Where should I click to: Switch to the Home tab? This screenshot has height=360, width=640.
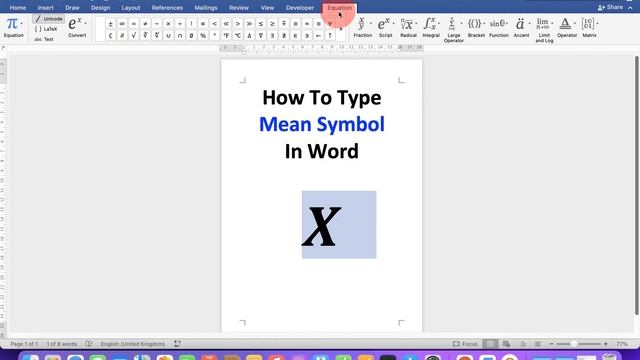click(18, 8)
